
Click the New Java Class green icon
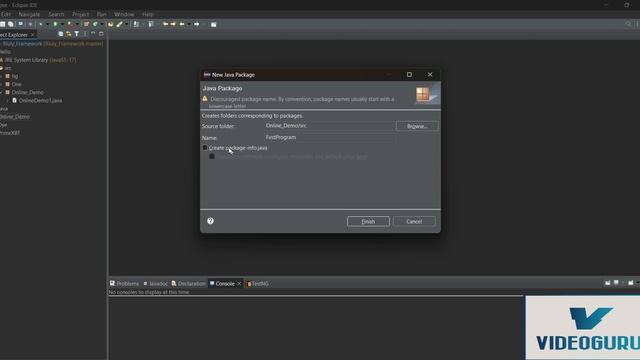coord(95,24)
